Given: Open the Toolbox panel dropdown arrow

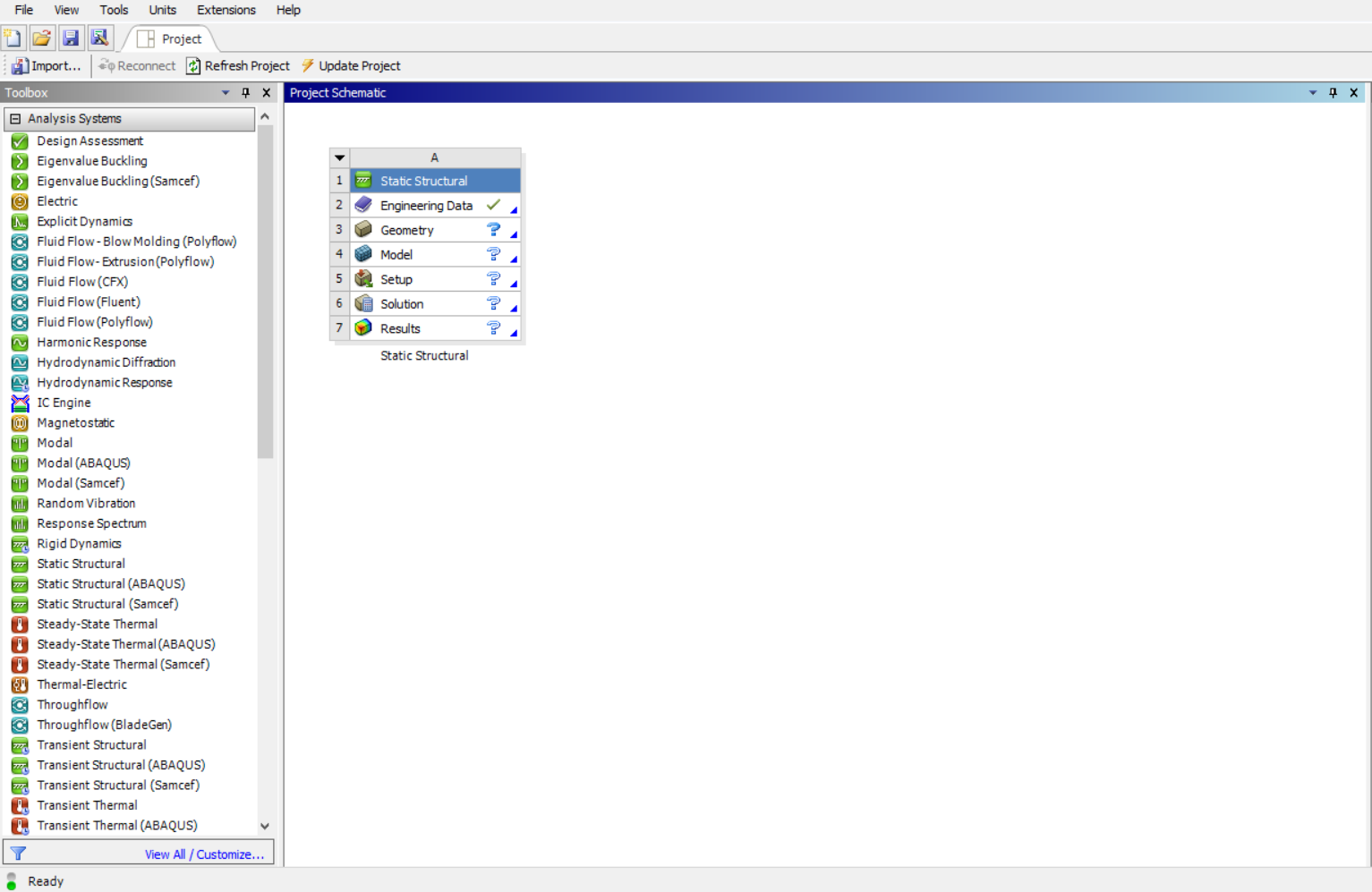Looking at the screenshot, I should click(226, 92).
